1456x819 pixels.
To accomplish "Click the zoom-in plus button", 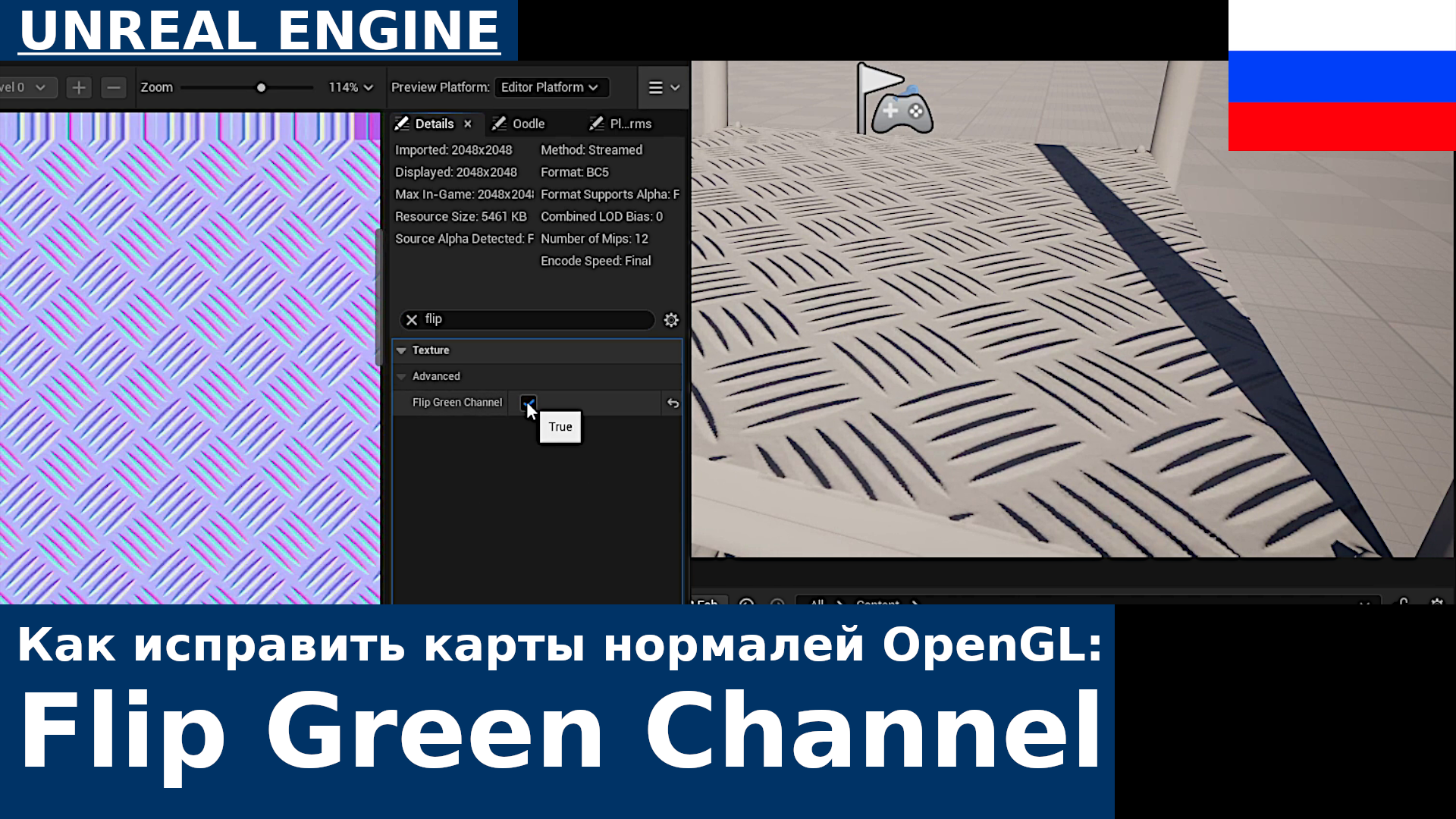I will 79,87.
